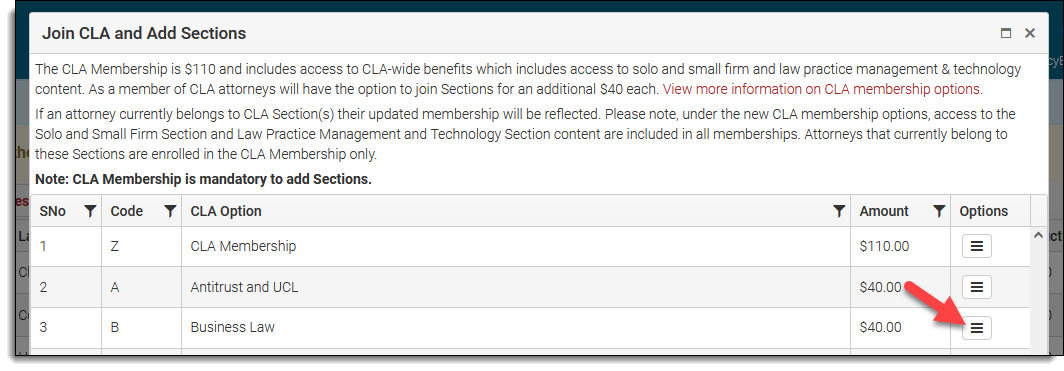Select the CLA Membership row cell
This screenshot has width=1064, height=371.
(x=516, y=246)
